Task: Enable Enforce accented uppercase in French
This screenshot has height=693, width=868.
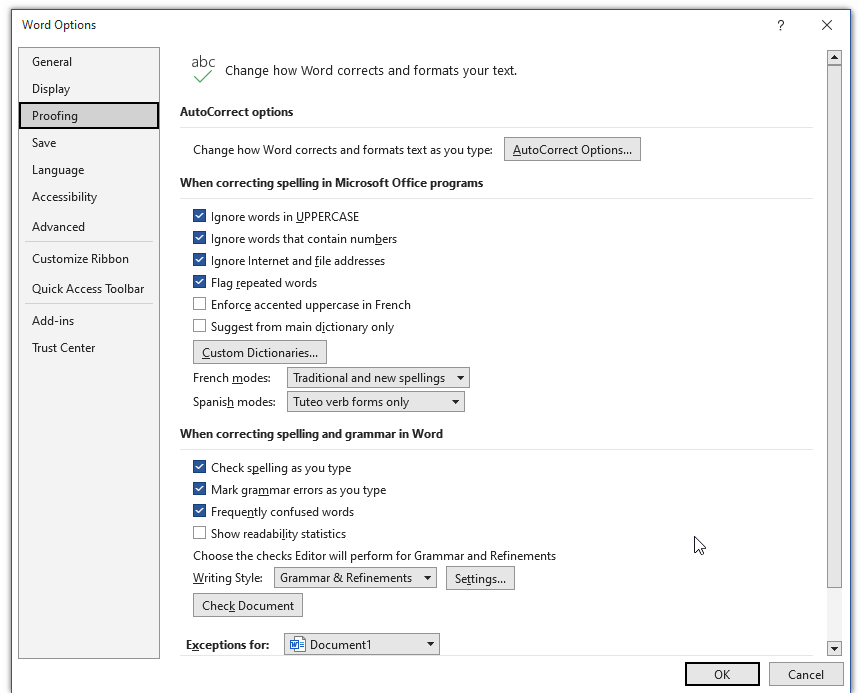Action: click(199, 304)
